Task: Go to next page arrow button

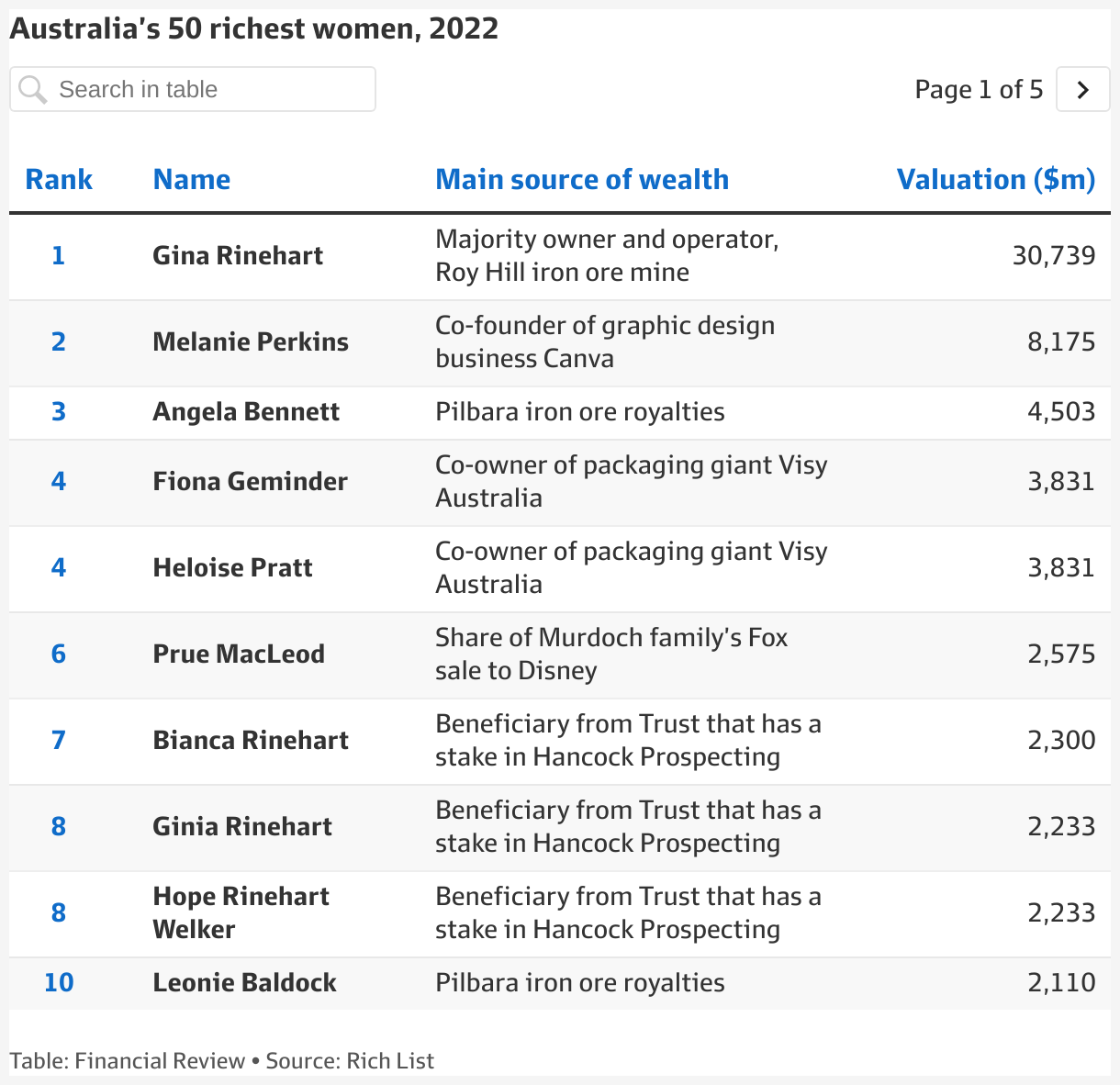Action: click(1083, 89)
